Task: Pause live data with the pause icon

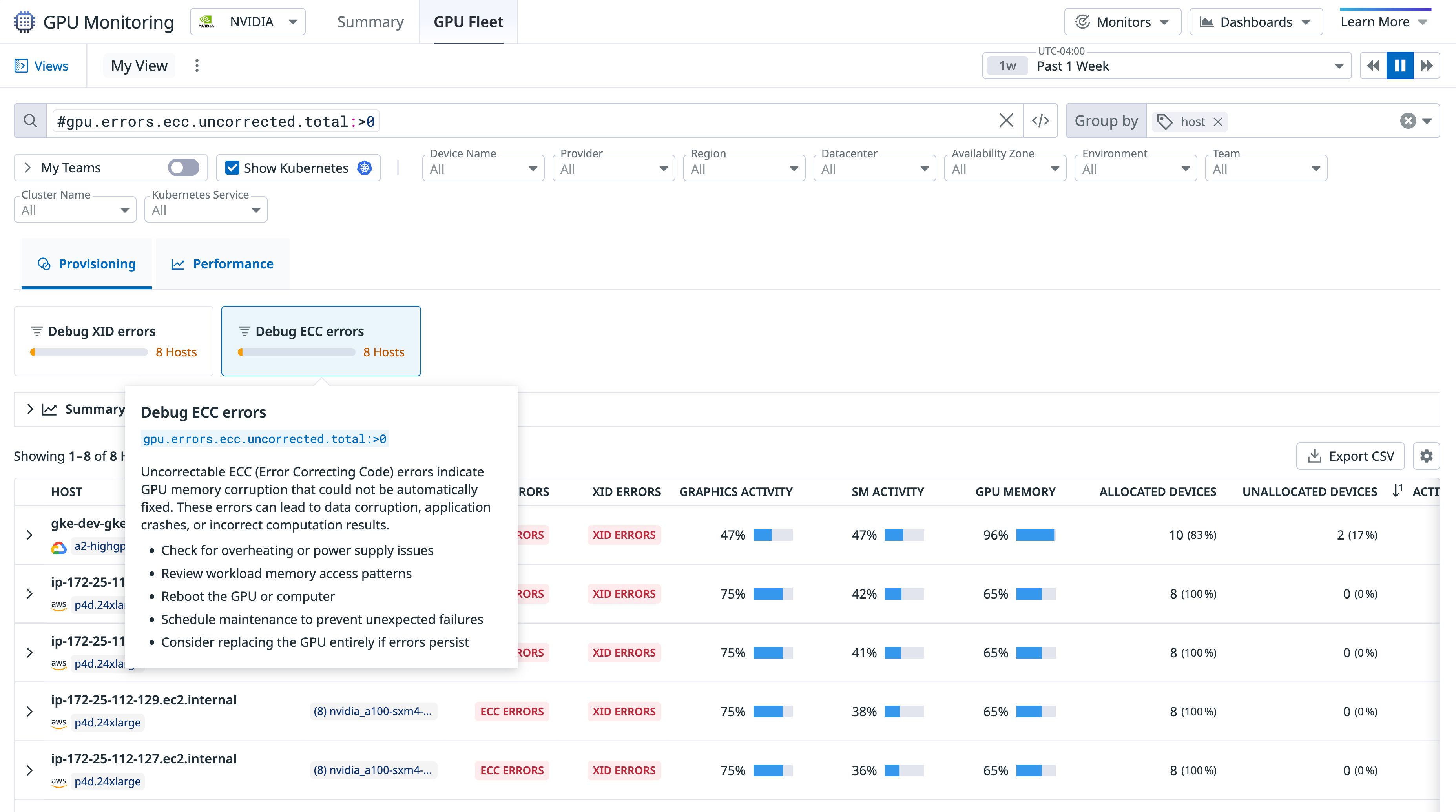Action: point(1399,65)
